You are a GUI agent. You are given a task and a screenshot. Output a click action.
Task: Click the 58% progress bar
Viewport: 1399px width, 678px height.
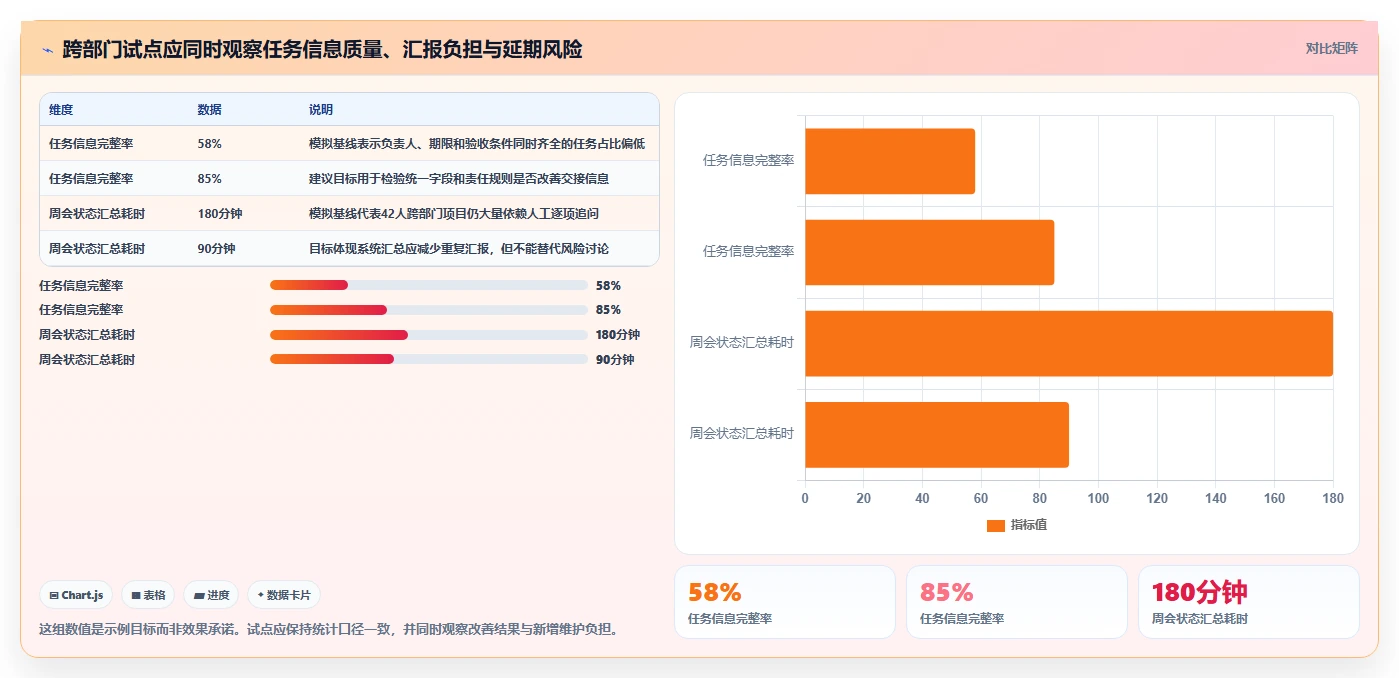click(429, 285)
